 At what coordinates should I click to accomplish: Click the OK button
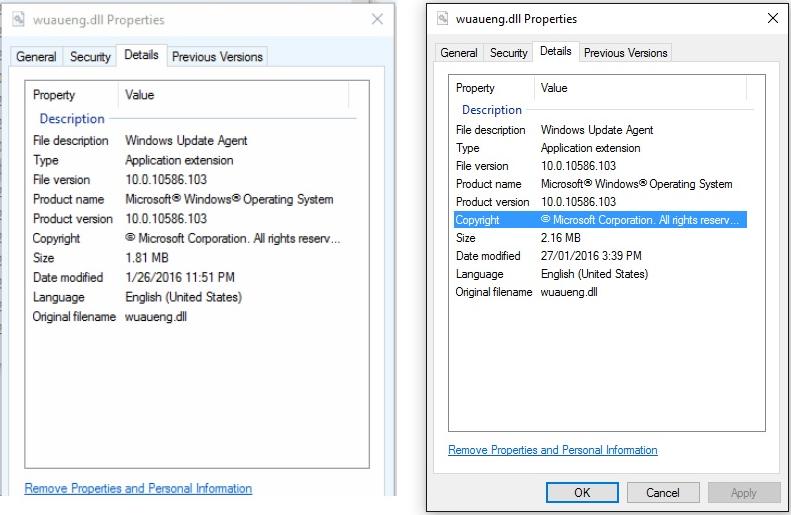(x=582, y=493)
